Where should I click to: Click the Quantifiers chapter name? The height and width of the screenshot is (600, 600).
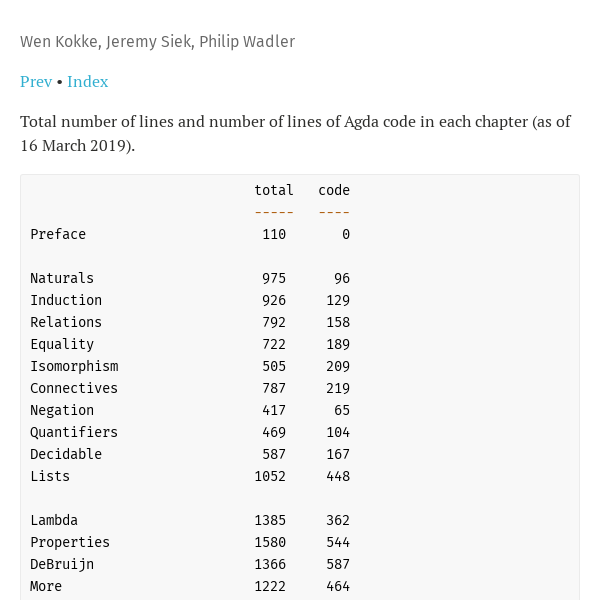(74, 432)
